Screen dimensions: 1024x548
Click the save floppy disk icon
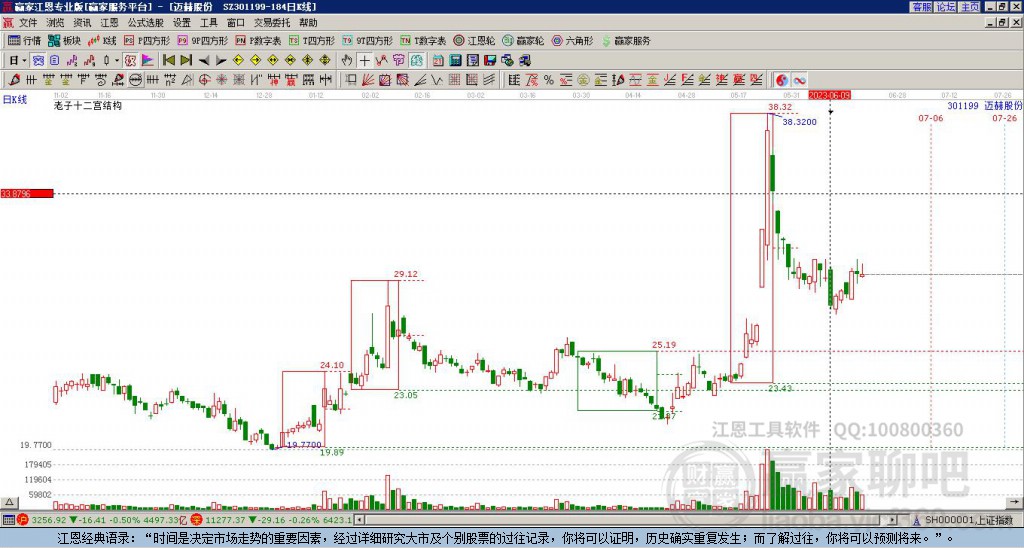coord(490,61)
